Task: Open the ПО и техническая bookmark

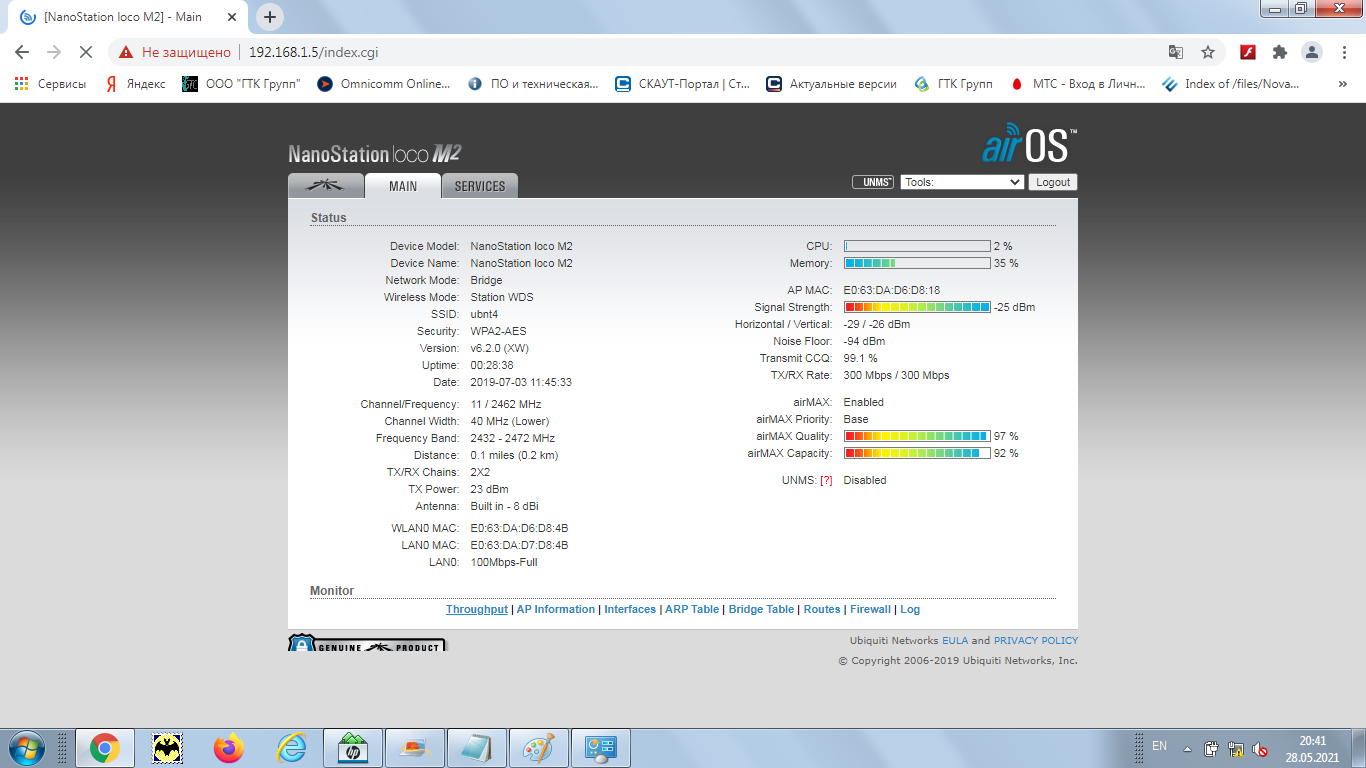Action: 533,84
